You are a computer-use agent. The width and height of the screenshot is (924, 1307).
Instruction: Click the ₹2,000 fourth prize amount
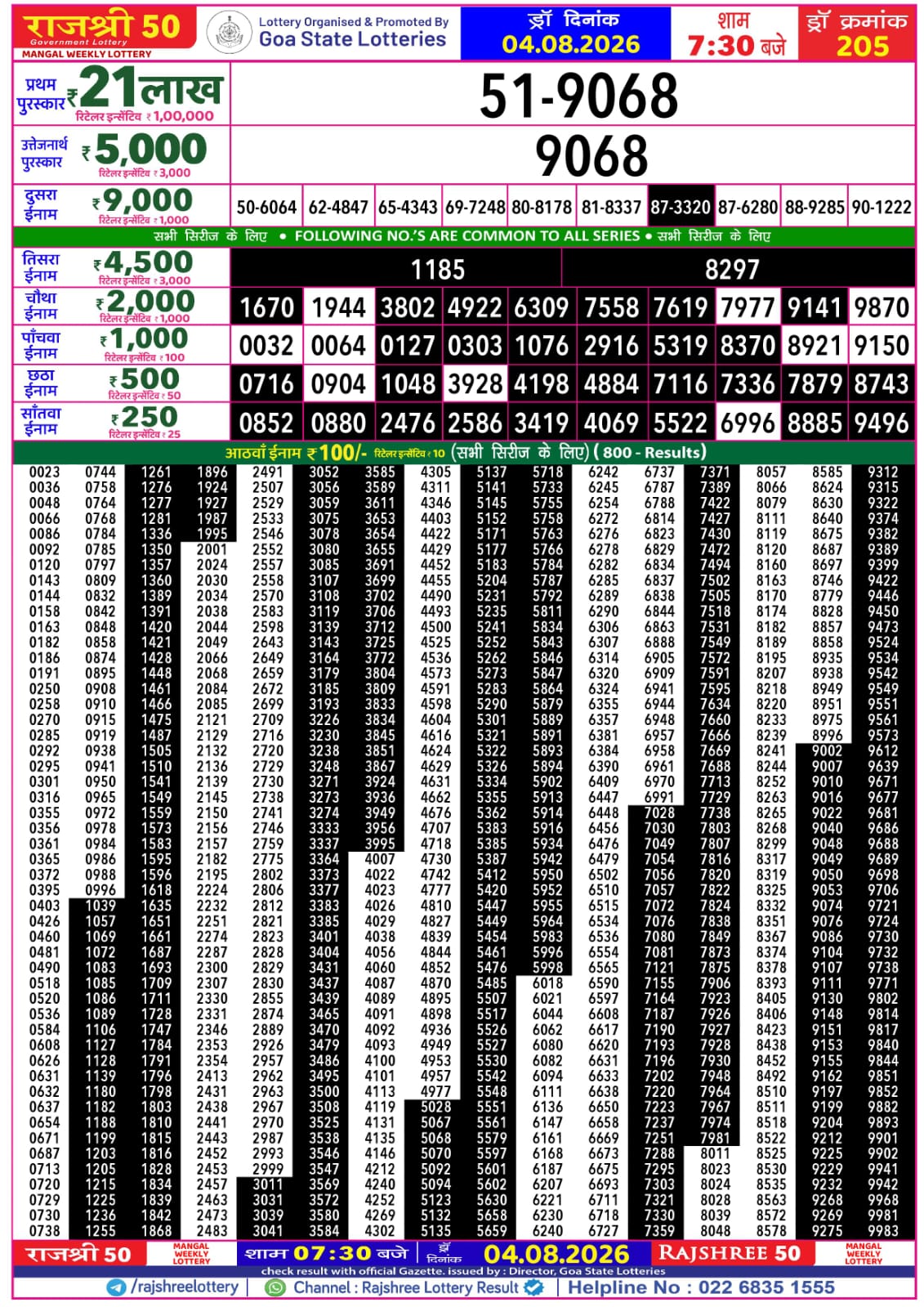[145, 301]
